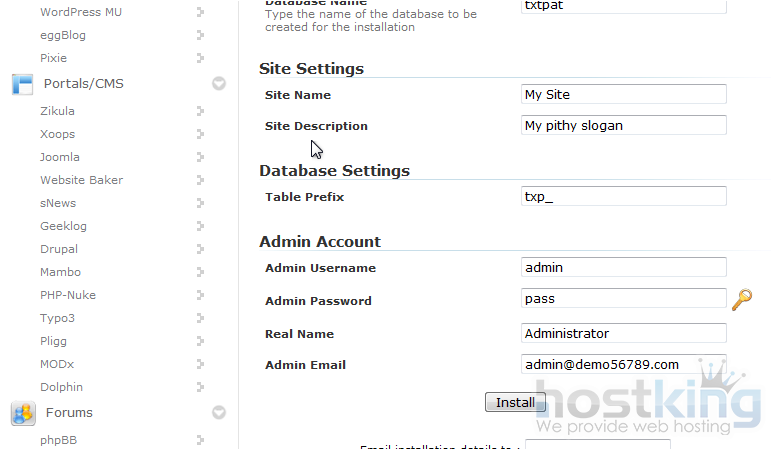Collapse the Portals/CMS section chevron
This screenshot has width=776, height=450.
(x=219, y=84)
